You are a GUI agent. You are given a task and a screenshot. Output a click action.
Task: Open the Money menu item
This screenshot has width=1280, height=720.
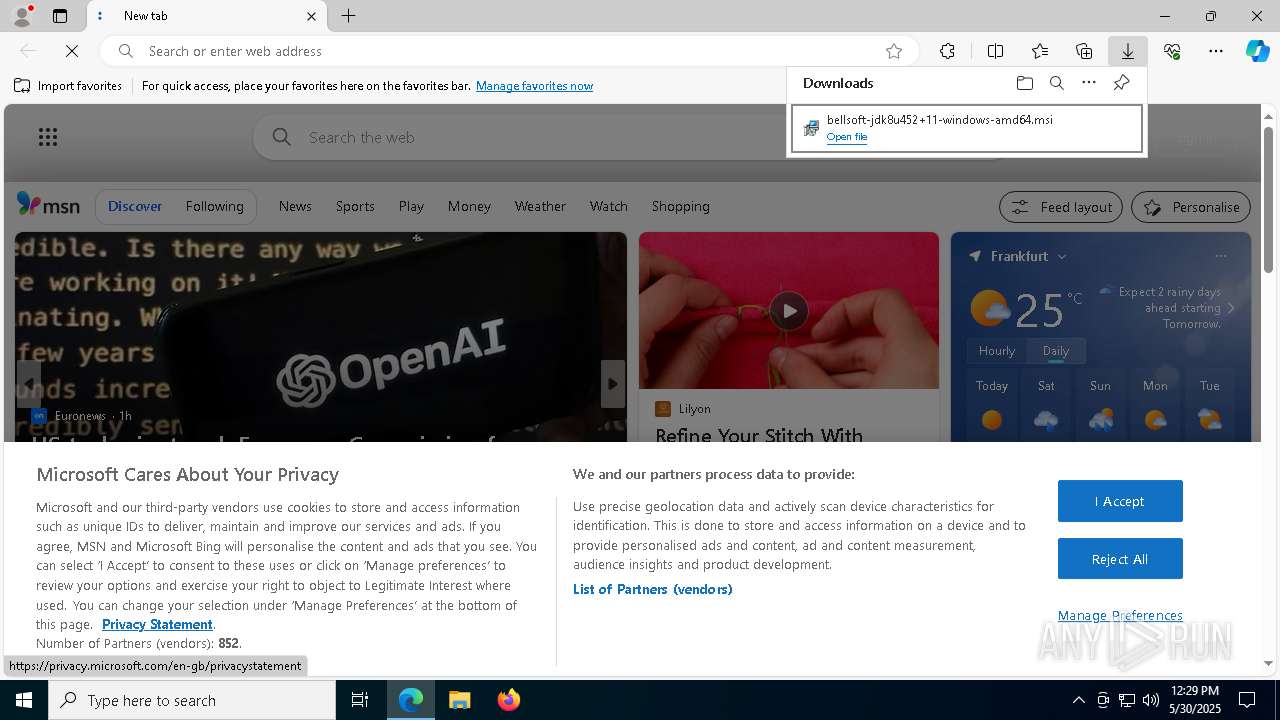point(469,206)
